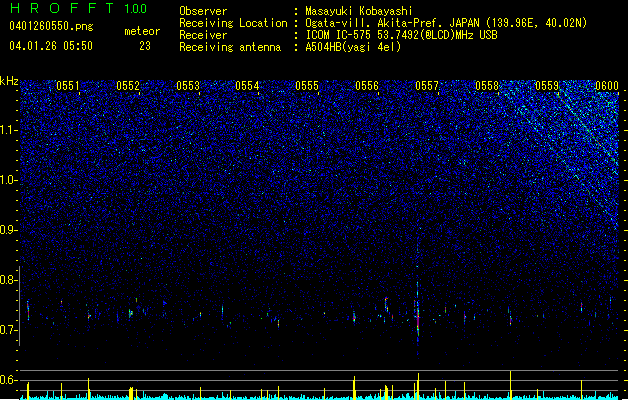Image resolution: width=629 pixels, height=400 pixels.
Task: Click the 0.9 kHz frequency axis label
Action: click(x=8, y=230)
